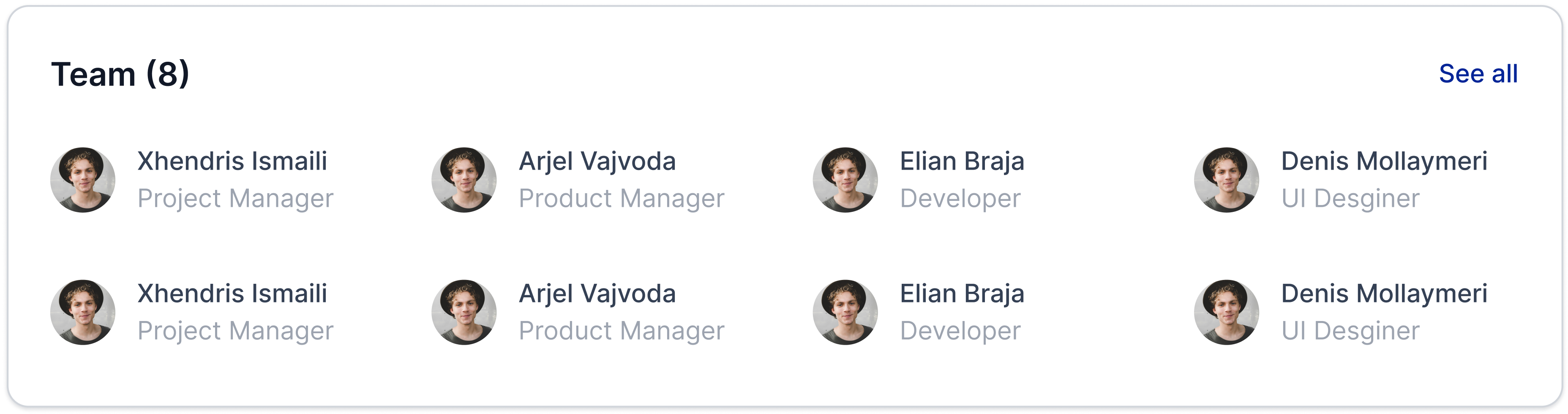
Task: Click Elian Braja's avatar in the top row
Action: tap(845, 180)
